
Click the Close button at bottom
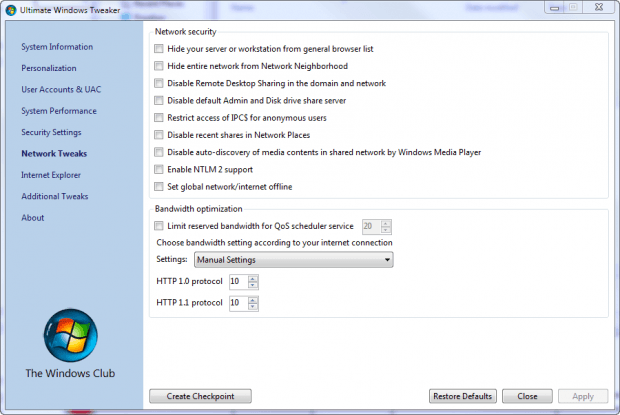click(x=527, y=396)
